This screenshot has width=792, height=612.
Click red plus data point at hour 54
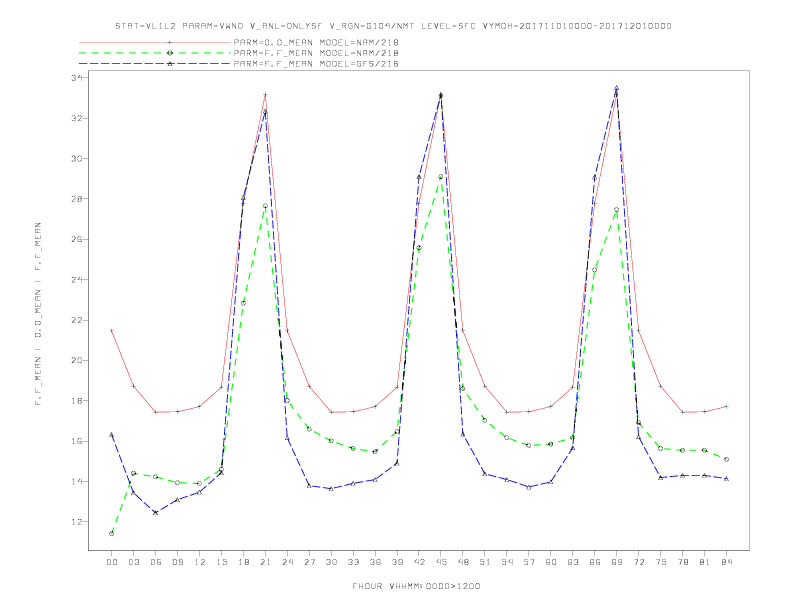507,412
